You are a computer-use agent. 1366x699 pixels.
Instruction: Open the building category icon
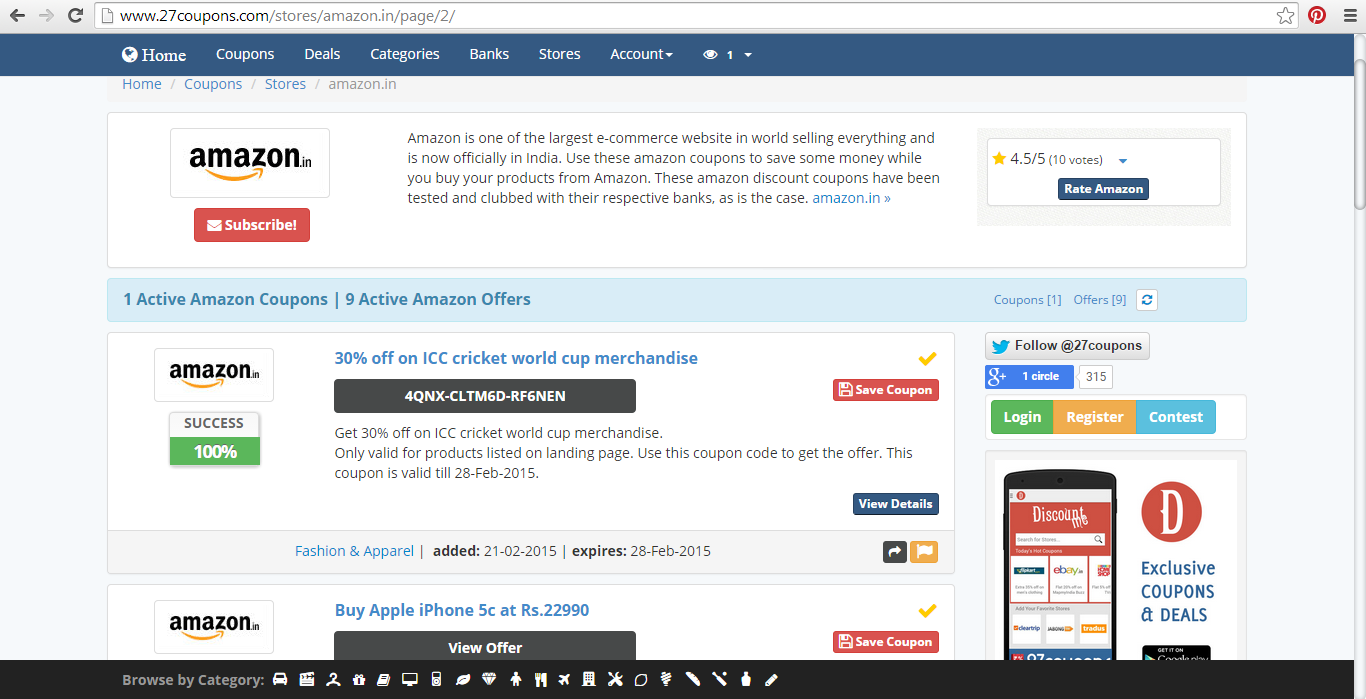(589, 679)
